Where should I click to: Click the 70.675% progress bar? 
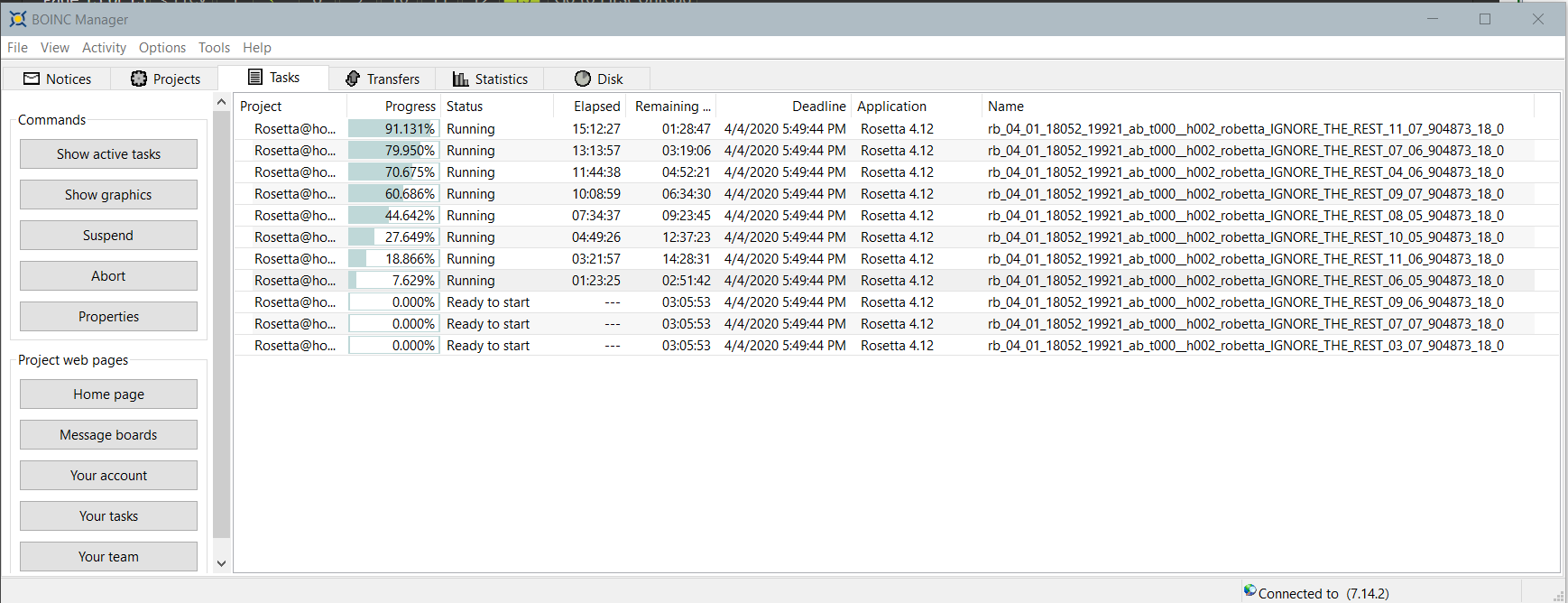click(x=393, y=172)
